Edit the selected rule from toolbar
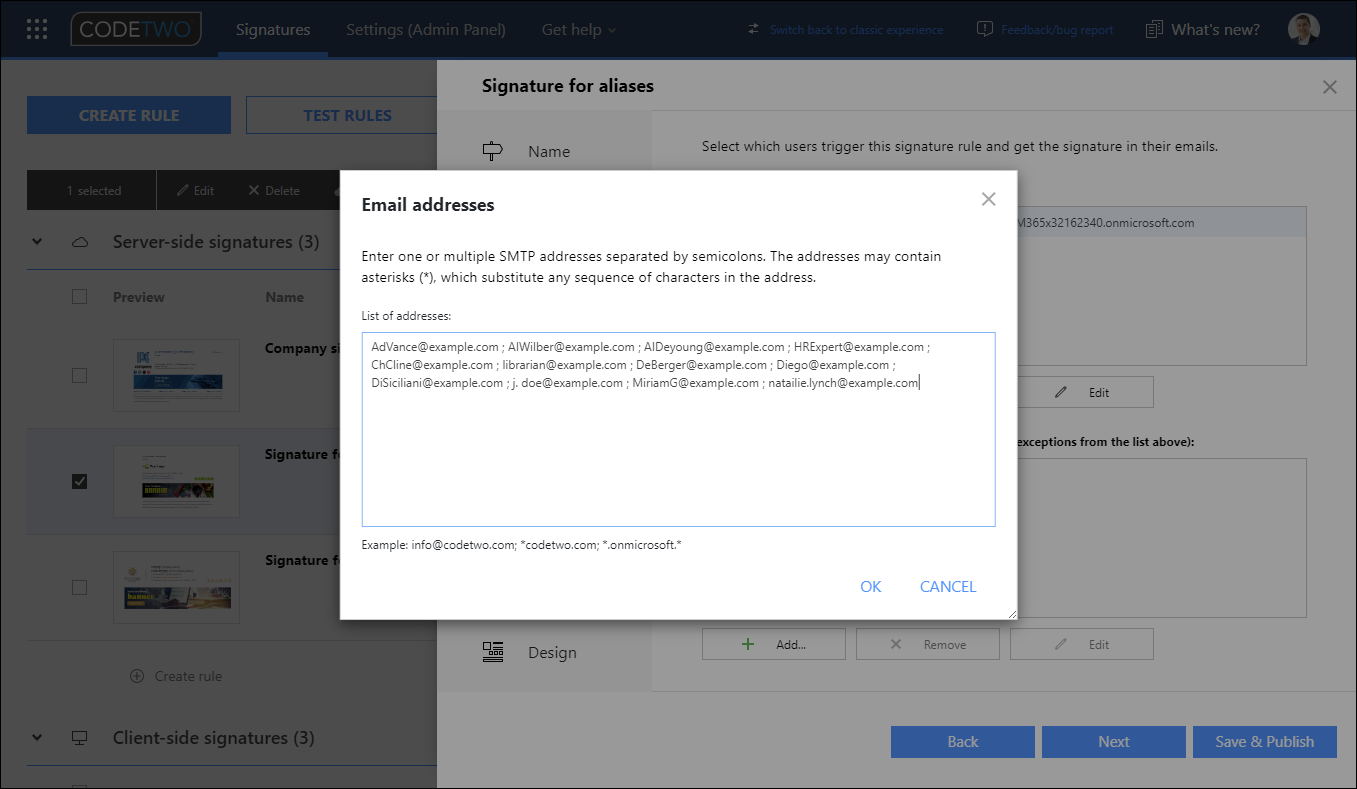The height and width of the screenshot is (789, 1357). pos(195,190)
